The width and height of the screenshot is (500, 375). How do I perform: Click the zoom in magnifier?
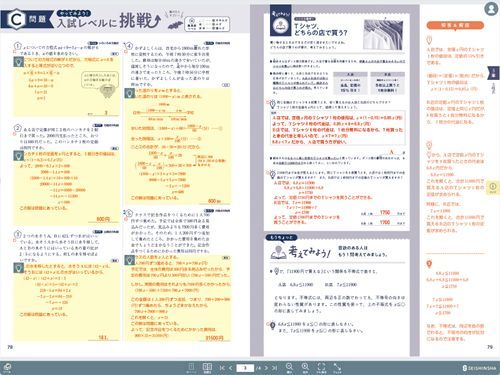click(x=305, y=367)
